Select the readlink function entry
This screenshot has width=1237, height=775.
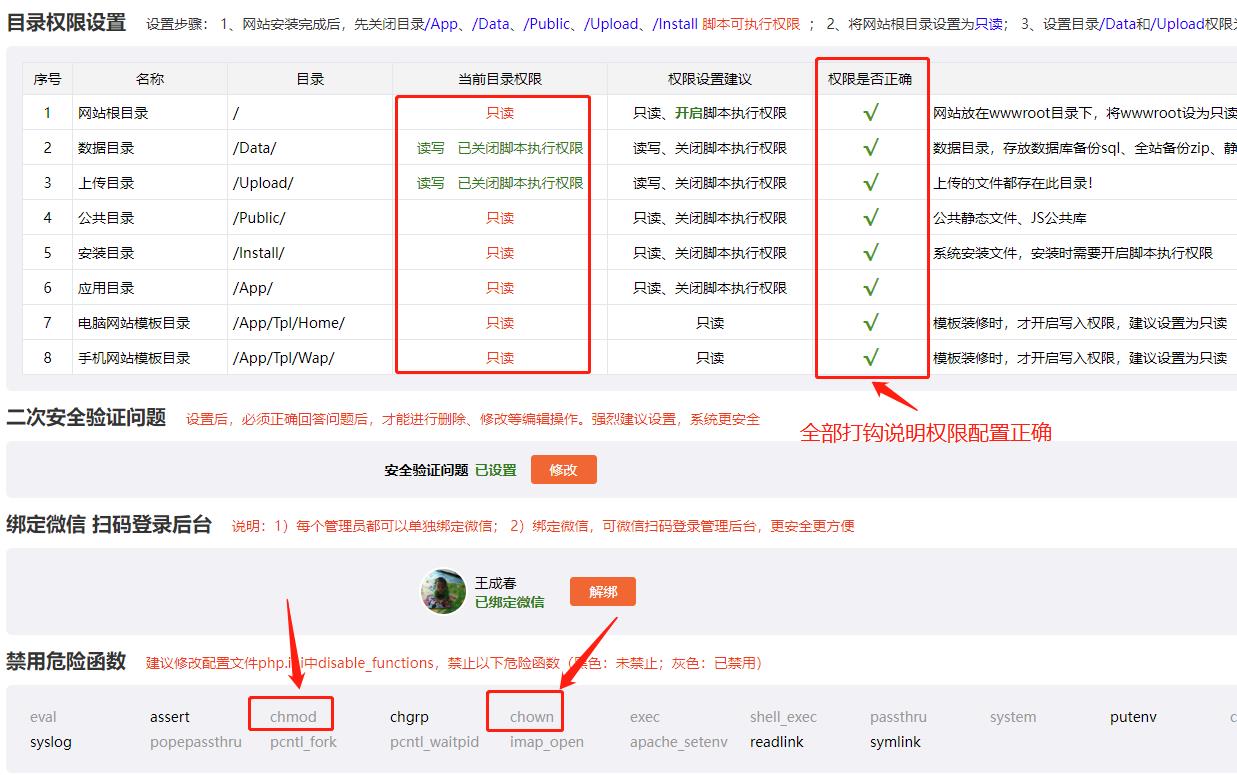pyautogui.click(x=777, y=742)
